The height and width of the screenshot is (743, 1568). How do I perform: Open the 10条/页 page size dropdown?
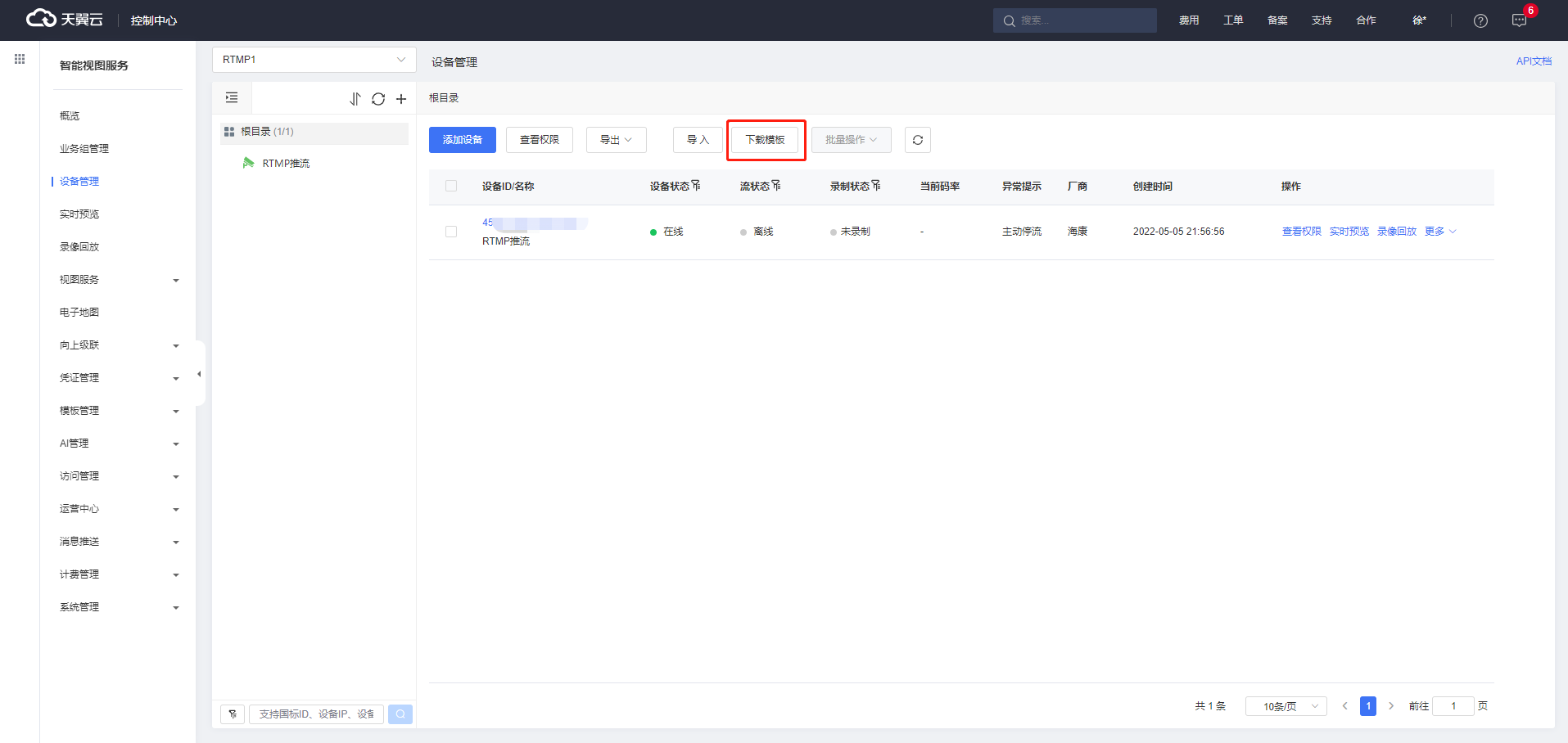(1286, 706)
